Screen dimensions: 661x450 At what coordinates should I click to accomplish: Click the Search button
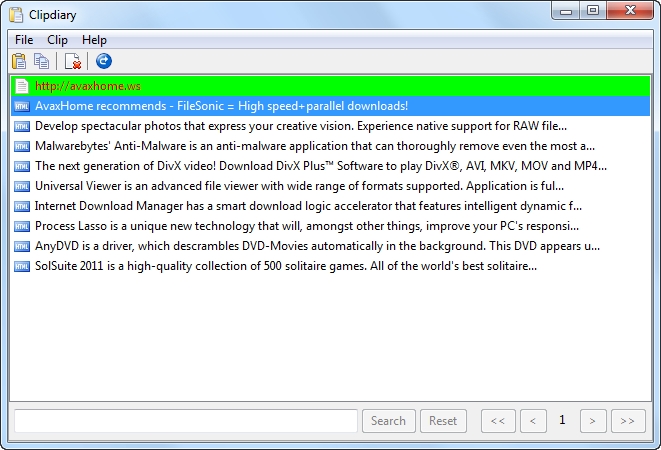point(388,421)
